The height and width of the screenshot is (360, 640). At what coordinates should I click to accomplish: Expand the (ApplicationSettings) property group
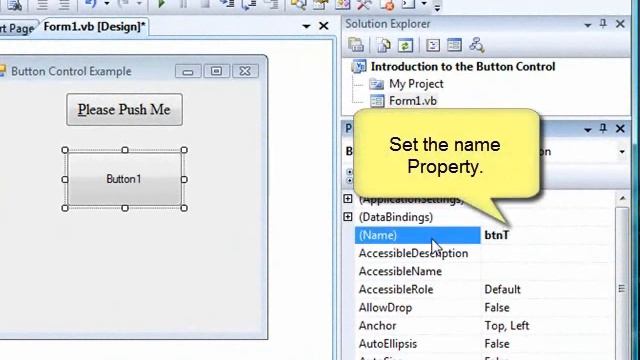[x=348, y=199]
